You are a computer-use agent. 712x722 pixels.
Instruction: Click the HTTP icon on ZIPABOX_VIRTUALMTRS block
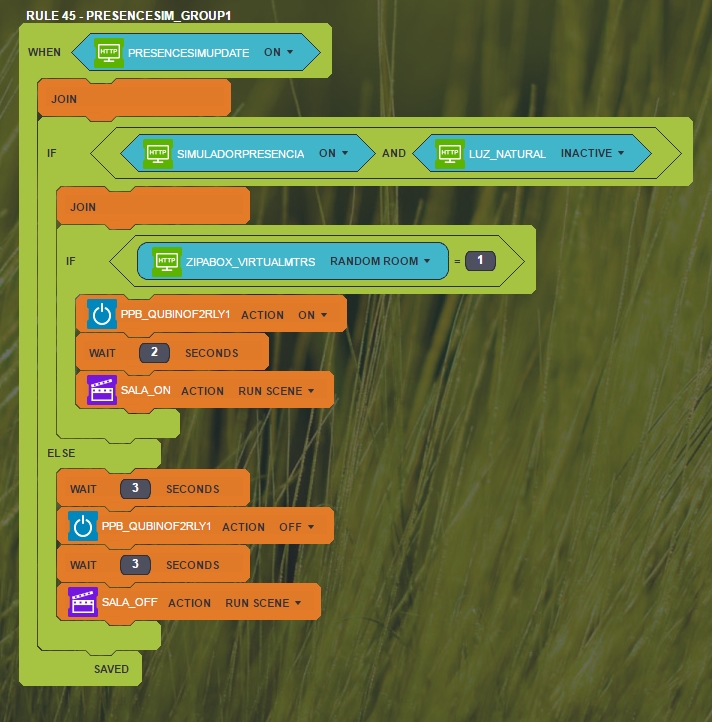coord(167,261)
